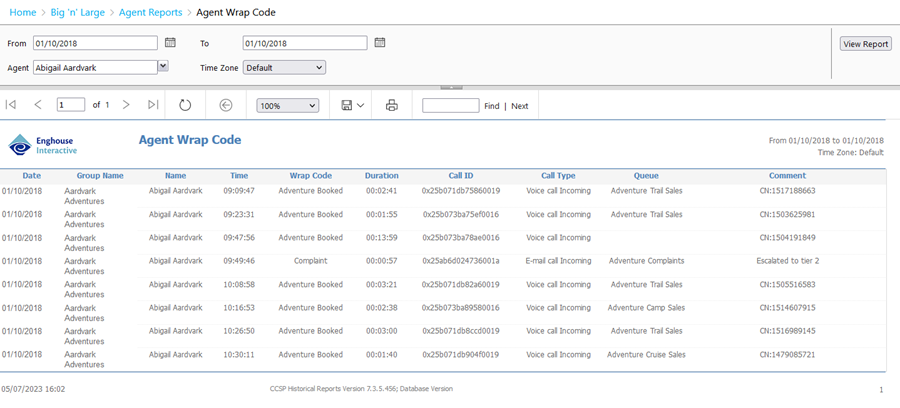The width and height of the screenshot is (900, 408).
Task: Open the To date calendar picker
Action: coord(380,43)
